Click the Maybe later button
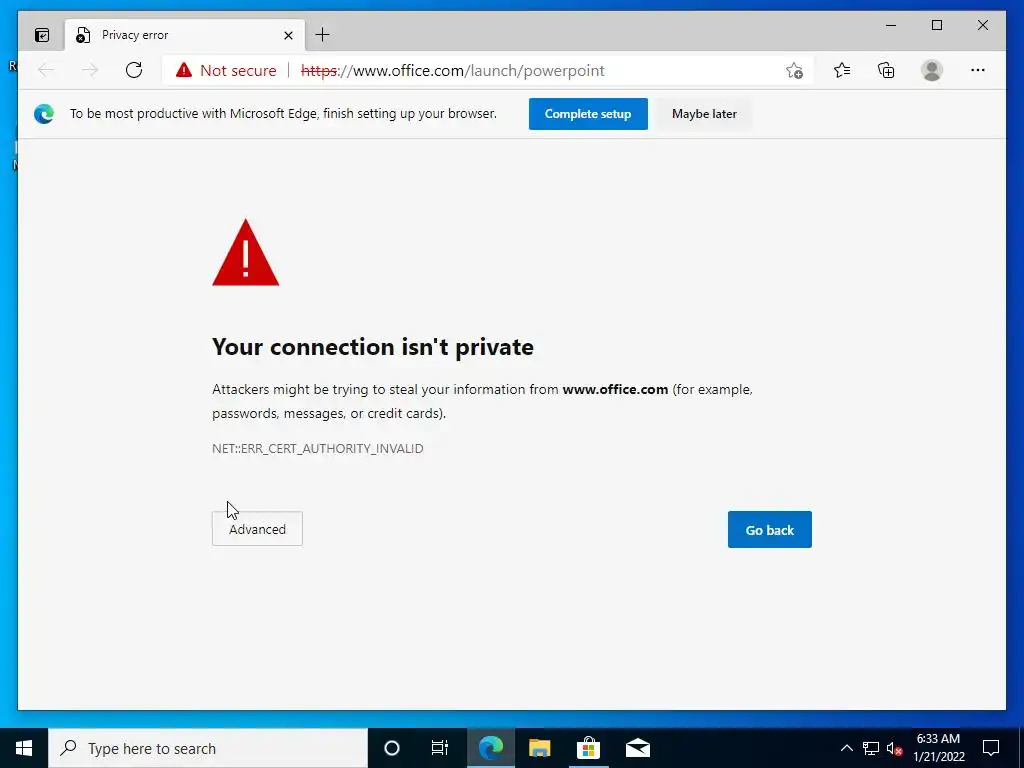This screenshot has height=768, width=1024. (704, 114)
